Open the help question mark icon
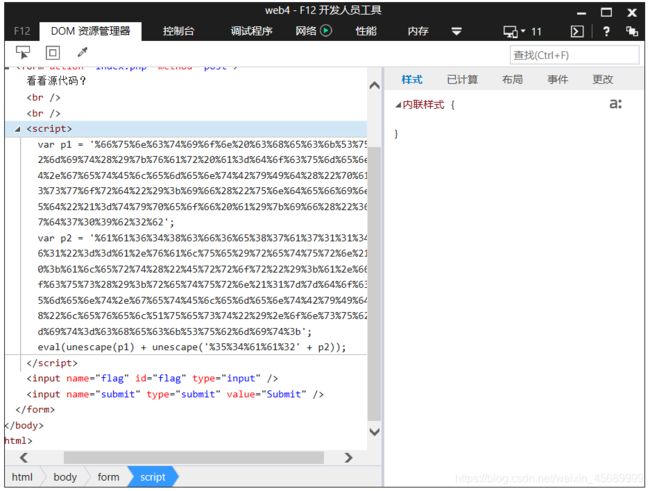Screen dimensions: 650x491 point(606,32)
